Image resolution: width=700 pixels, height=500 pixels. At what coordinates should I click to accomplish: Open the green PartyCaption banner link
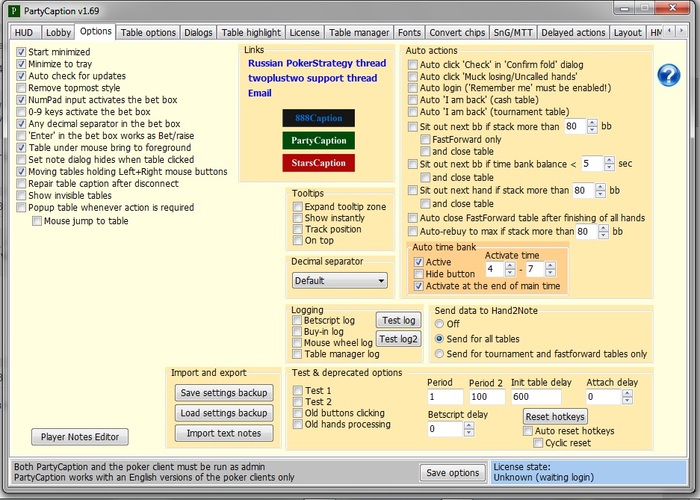(318, 141)
